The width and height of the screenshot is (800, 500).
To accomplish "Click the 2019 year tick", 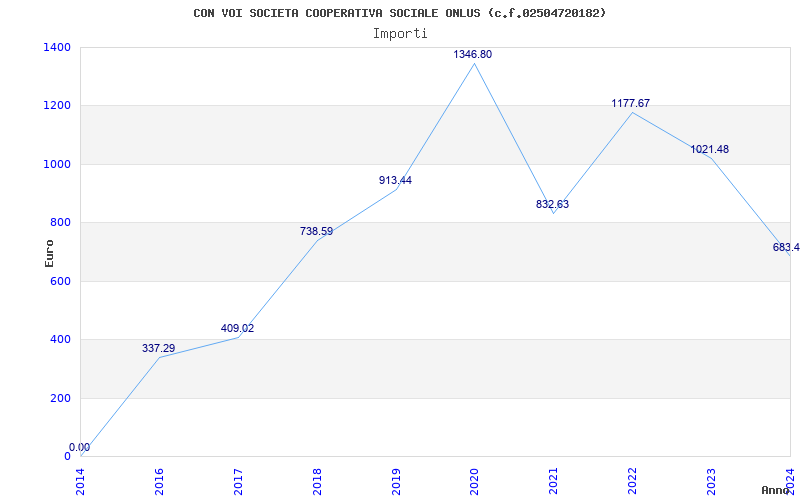I will coord(396,481).
